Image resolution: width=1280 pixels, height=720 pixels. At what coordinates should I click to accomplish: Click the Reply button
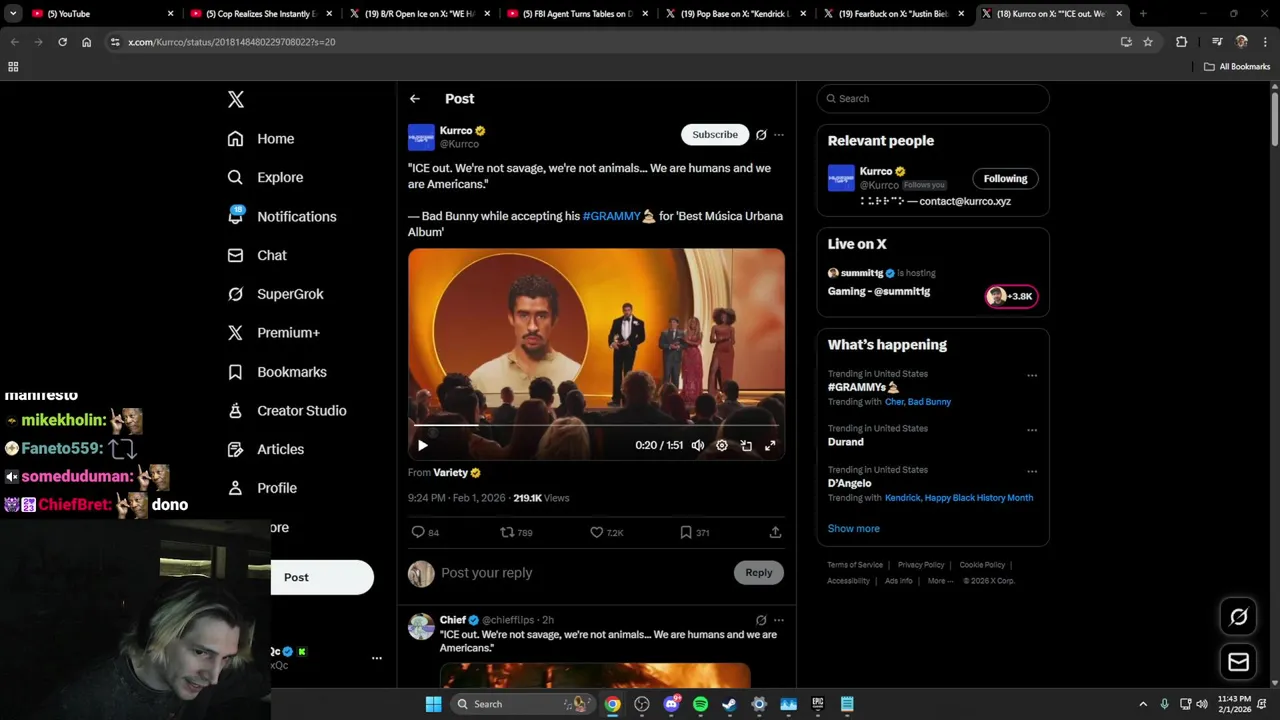[x=759, y=573]
